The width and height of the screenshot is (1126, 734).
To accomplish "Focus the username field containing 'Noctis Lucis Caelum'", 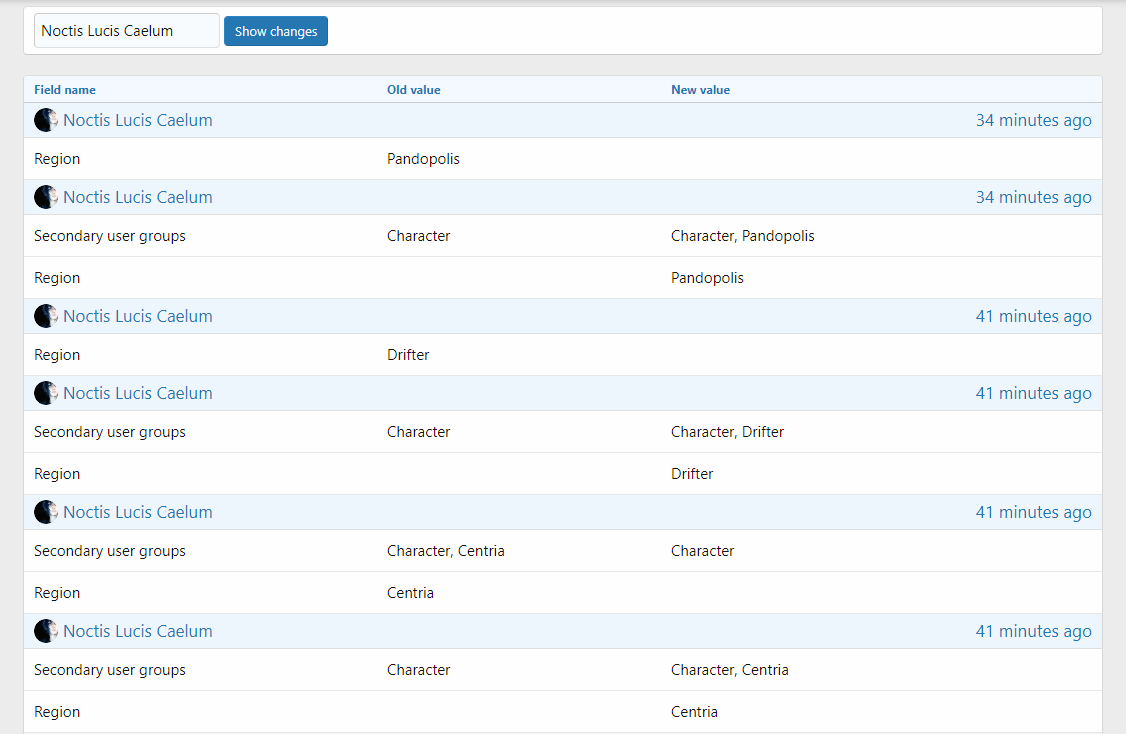I will [x=126, y=31].
